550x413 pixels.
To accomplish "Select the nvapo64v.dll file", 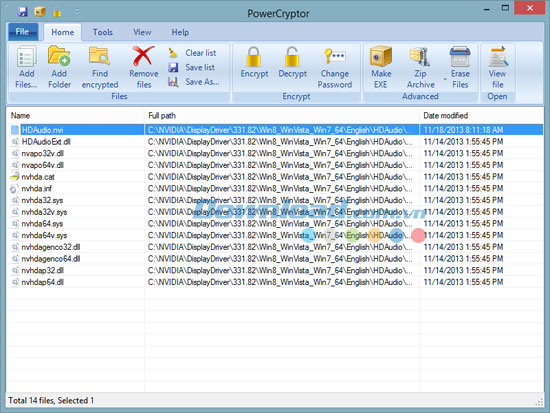I will click(42, 165).
